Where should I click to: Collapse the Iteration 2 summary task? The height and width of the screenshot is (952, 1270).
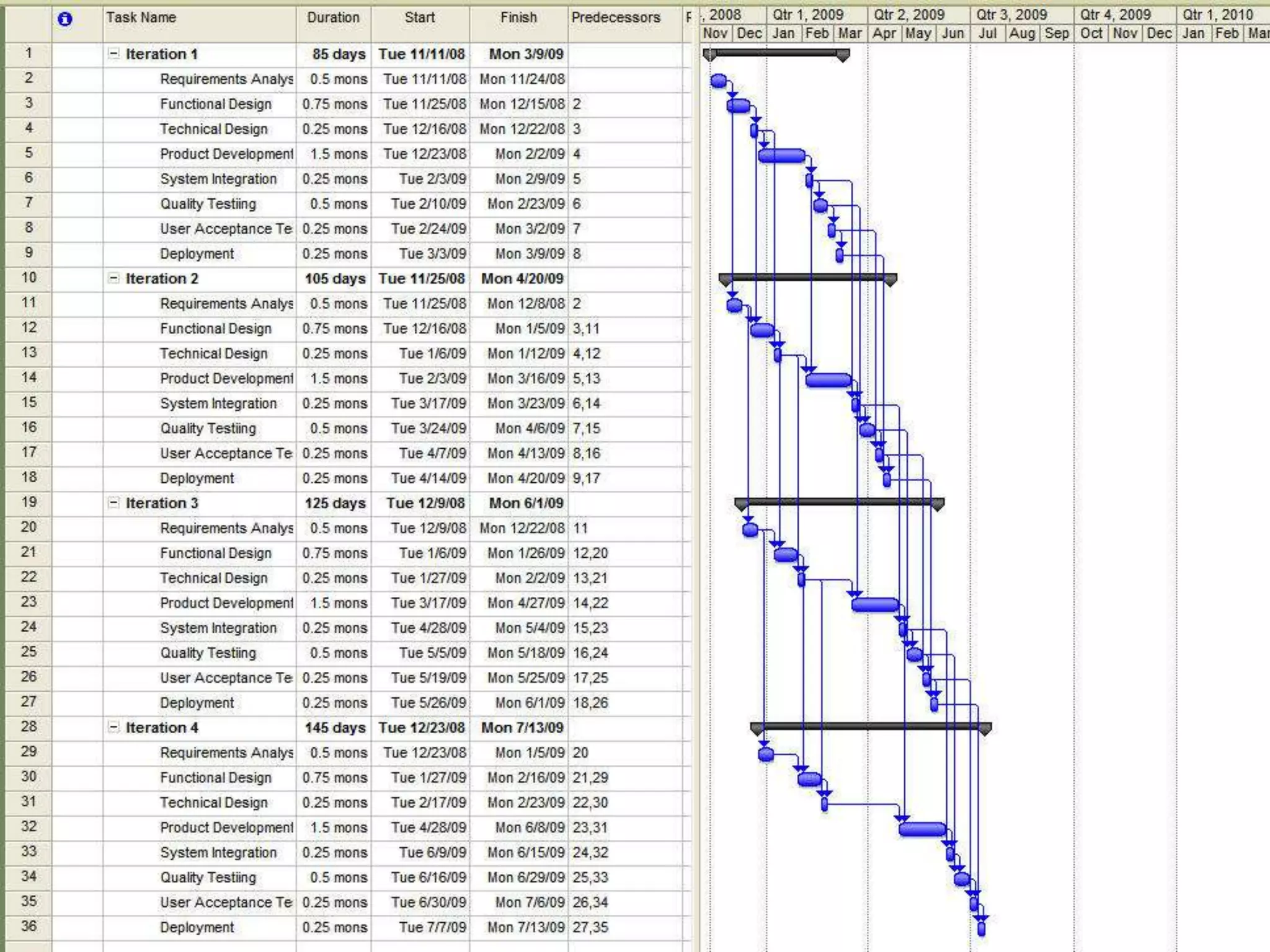113,278
